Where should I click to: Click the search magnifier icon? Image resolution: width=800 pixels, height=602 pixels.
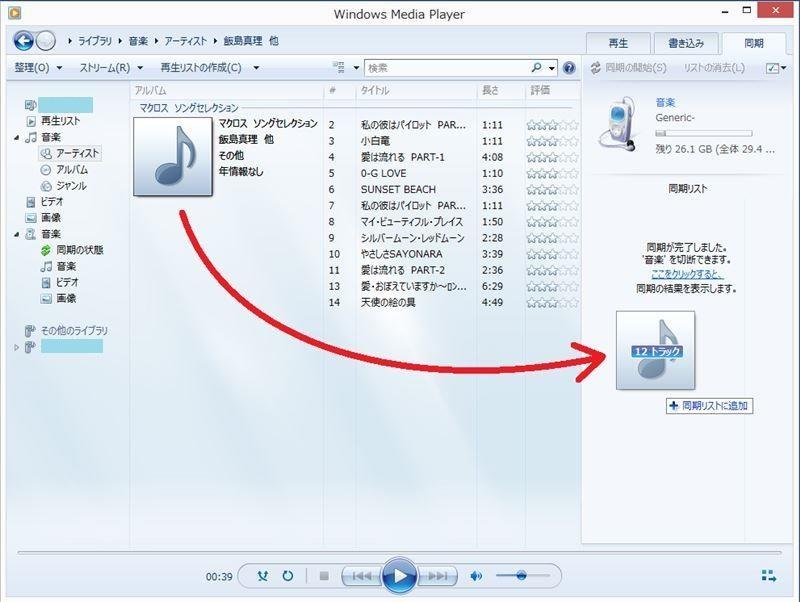point(536,67)
